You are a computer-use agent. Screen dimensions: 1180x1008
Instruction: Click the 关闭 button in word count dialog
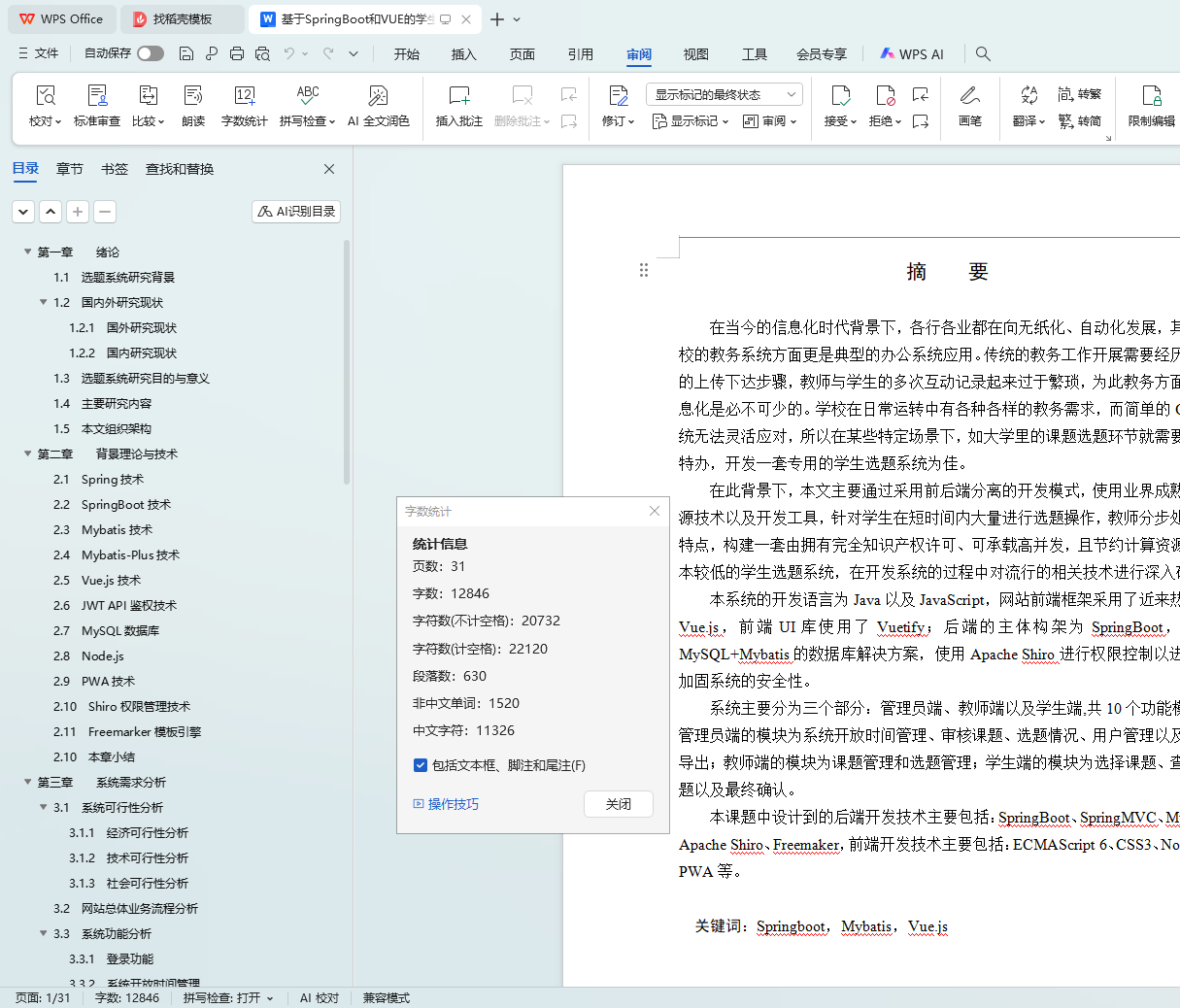click(x=618, y=804)
